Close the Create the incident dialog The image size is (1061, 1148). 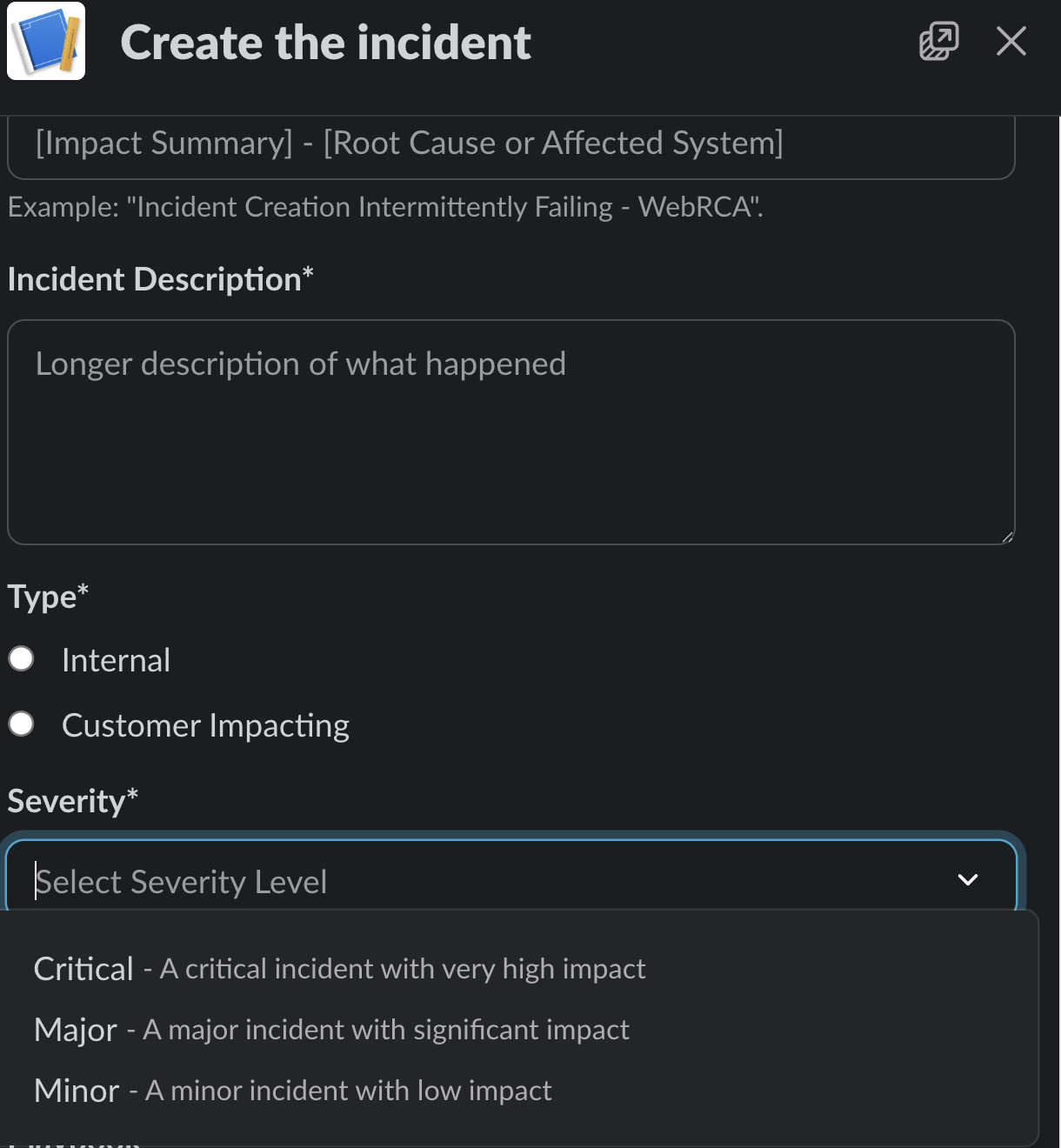tap(1011, 41)
